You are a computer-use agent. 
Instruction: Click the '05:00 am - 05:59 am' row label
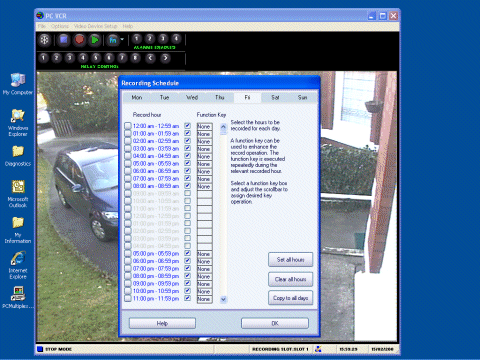click(x=156, y=163)
